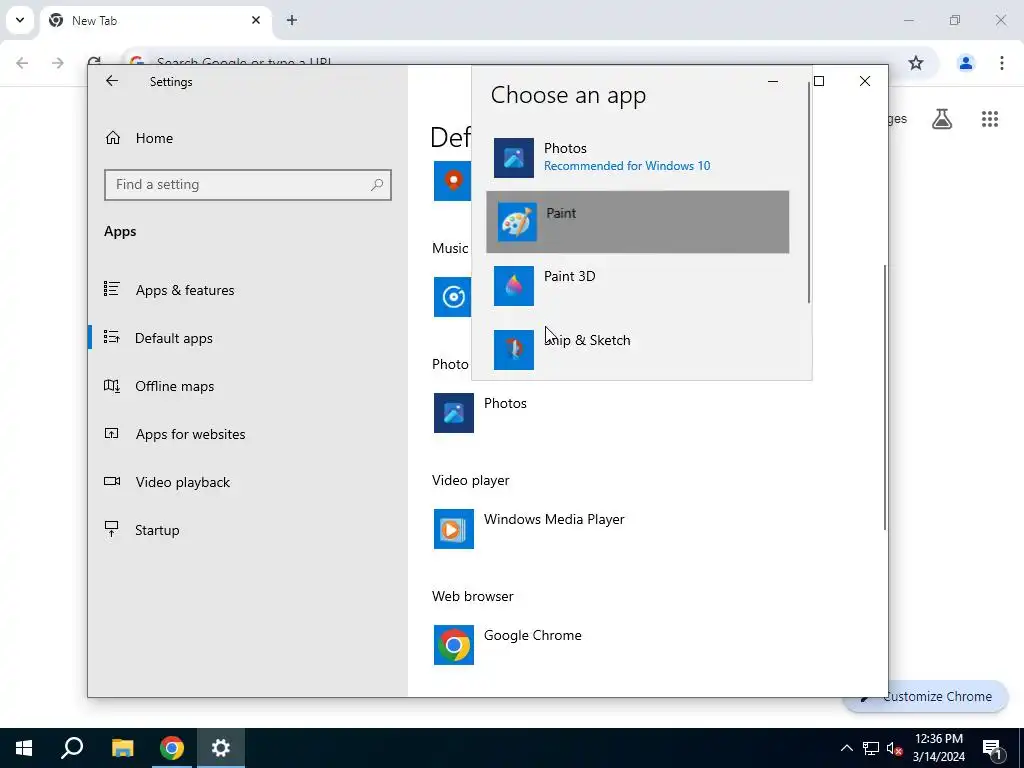
Task: Open Google apps grid
Action: 989,119
